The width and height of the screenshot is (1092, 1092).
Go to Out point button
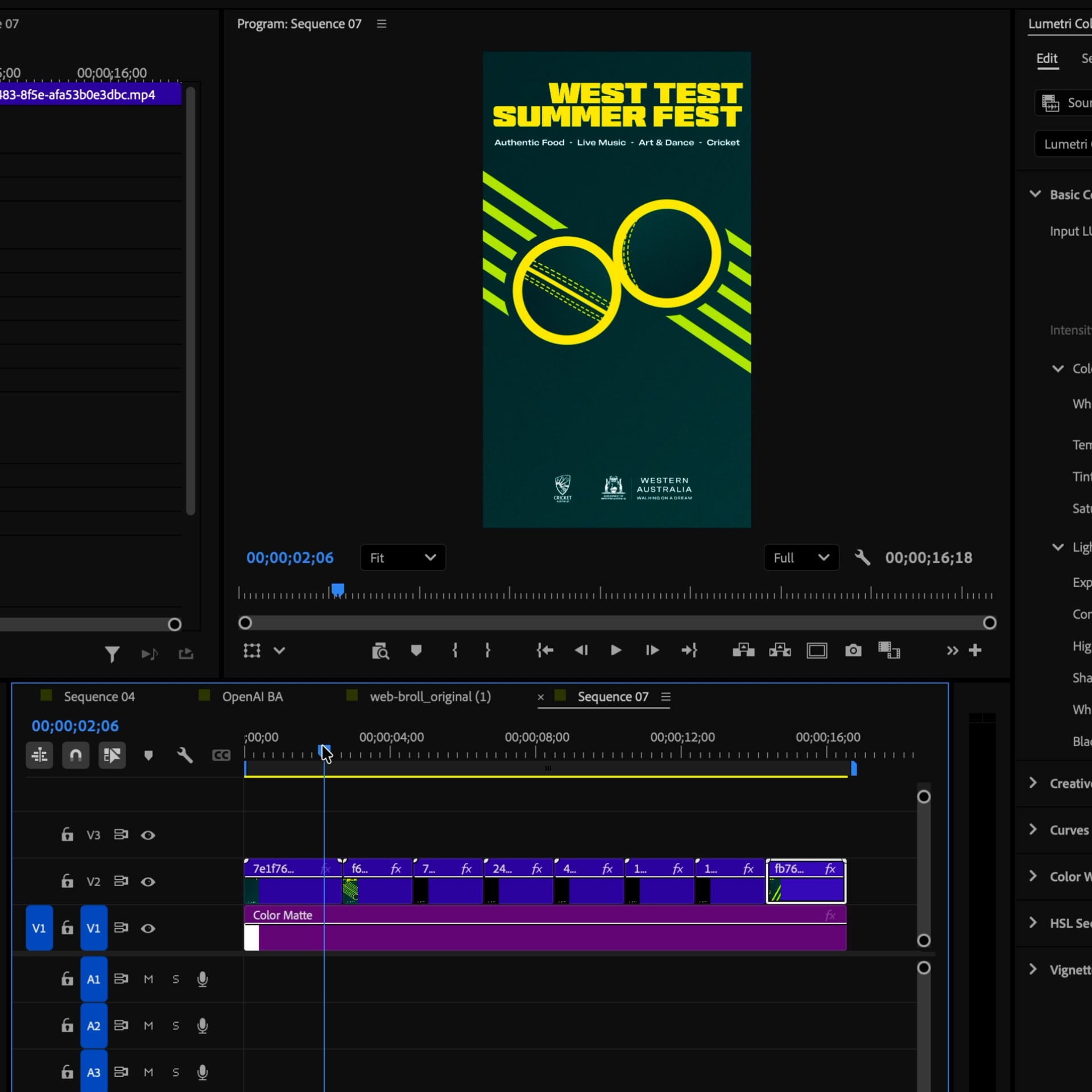pos(689,650)
